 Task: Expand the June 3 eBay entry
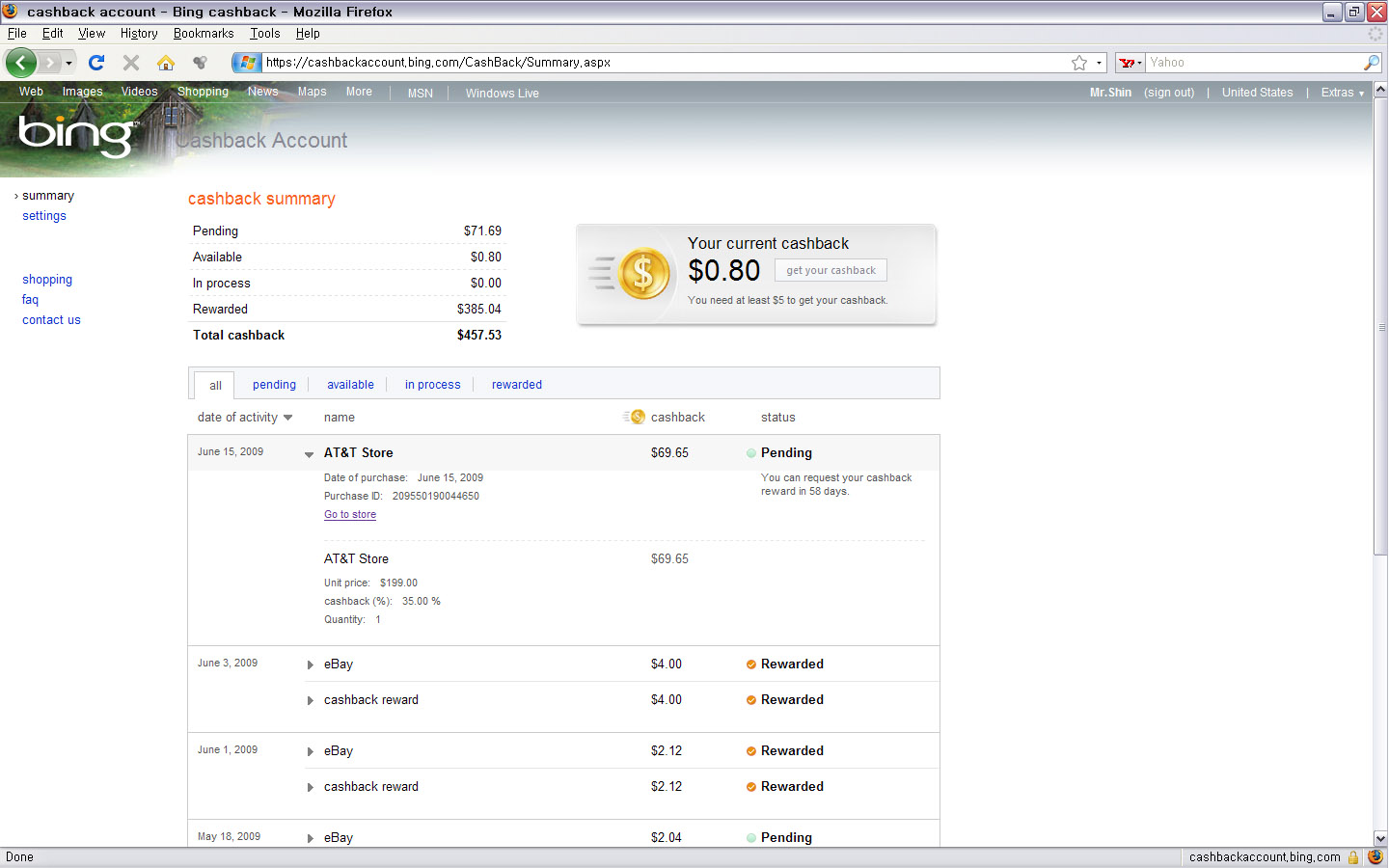coord(310,665)
